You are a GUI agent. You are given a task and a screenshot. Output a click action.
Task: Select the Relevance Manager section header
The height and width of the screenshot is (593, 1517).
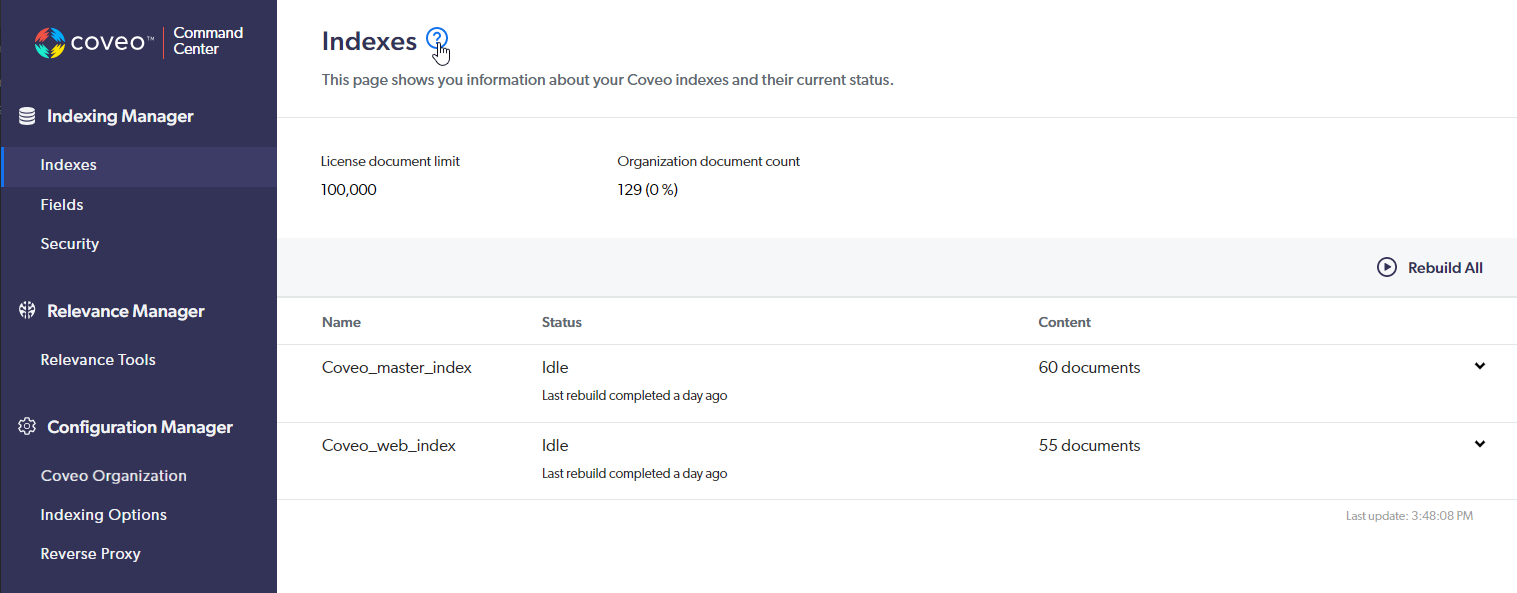tap(126, 311)
